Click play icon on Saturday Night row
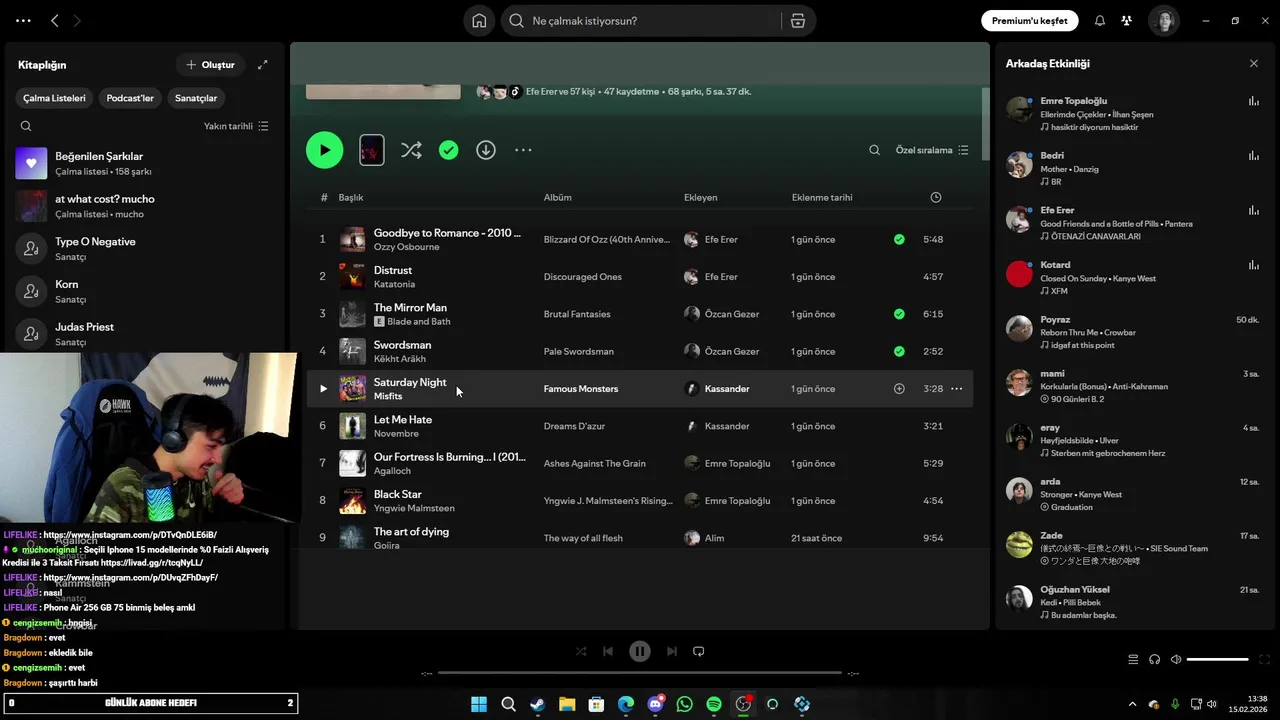The width and height of the screenshot is (1280, 720). pyautogui.click(x=323, y=389)
